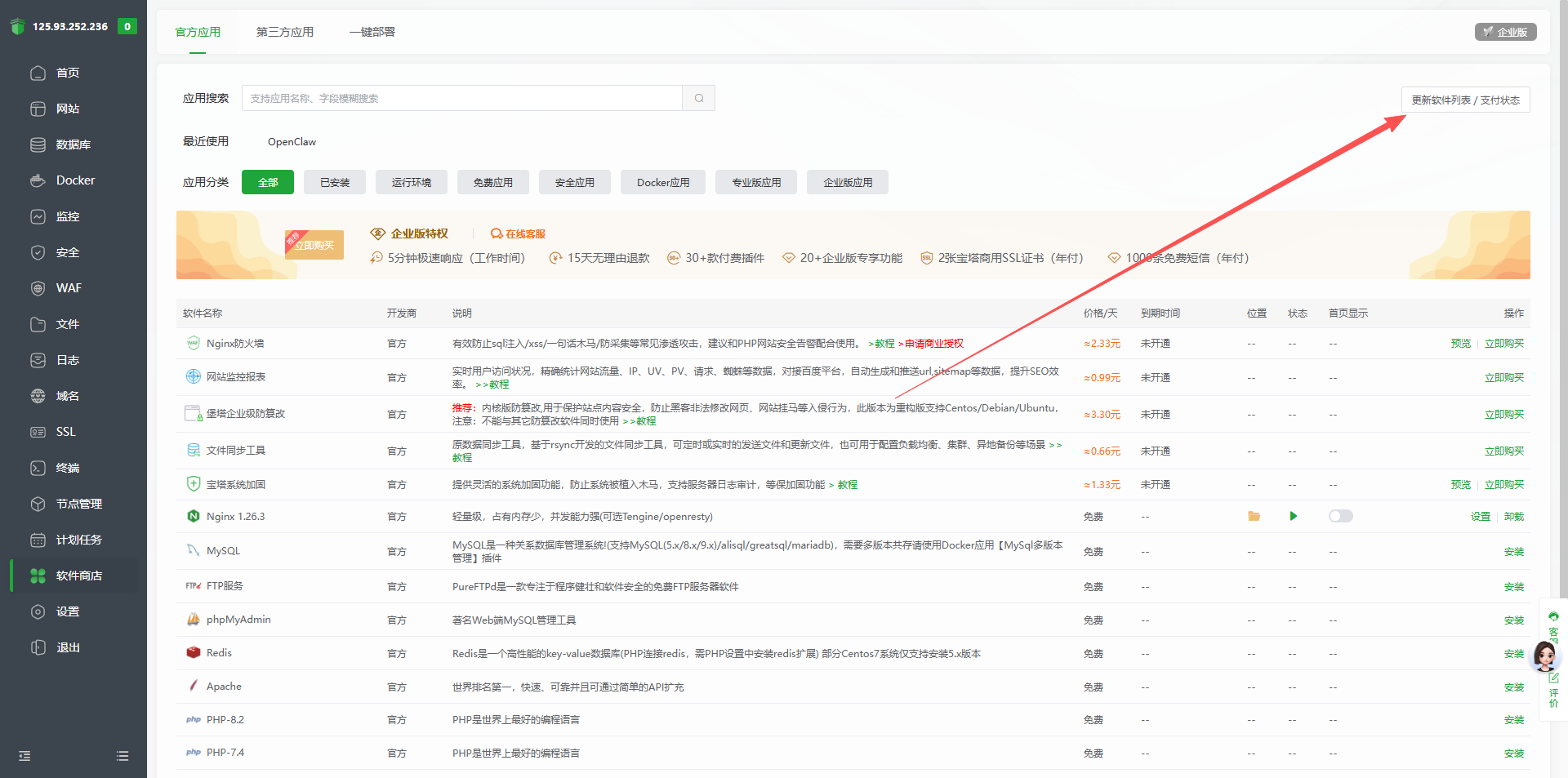
Task: Open the bottom sidebar list menu icon
Action: pos(122,756)
